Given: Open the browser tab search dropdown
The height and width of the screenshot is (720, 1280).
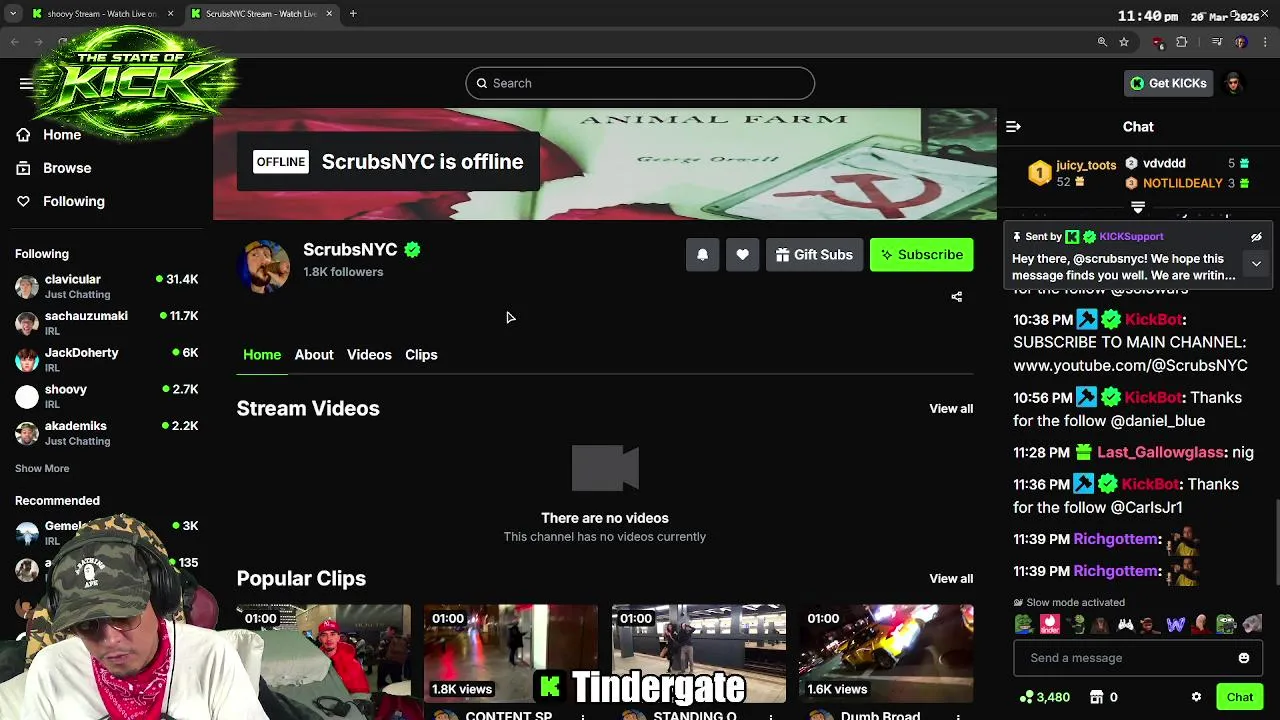Looking at the screenshot, I should point(12,14).
